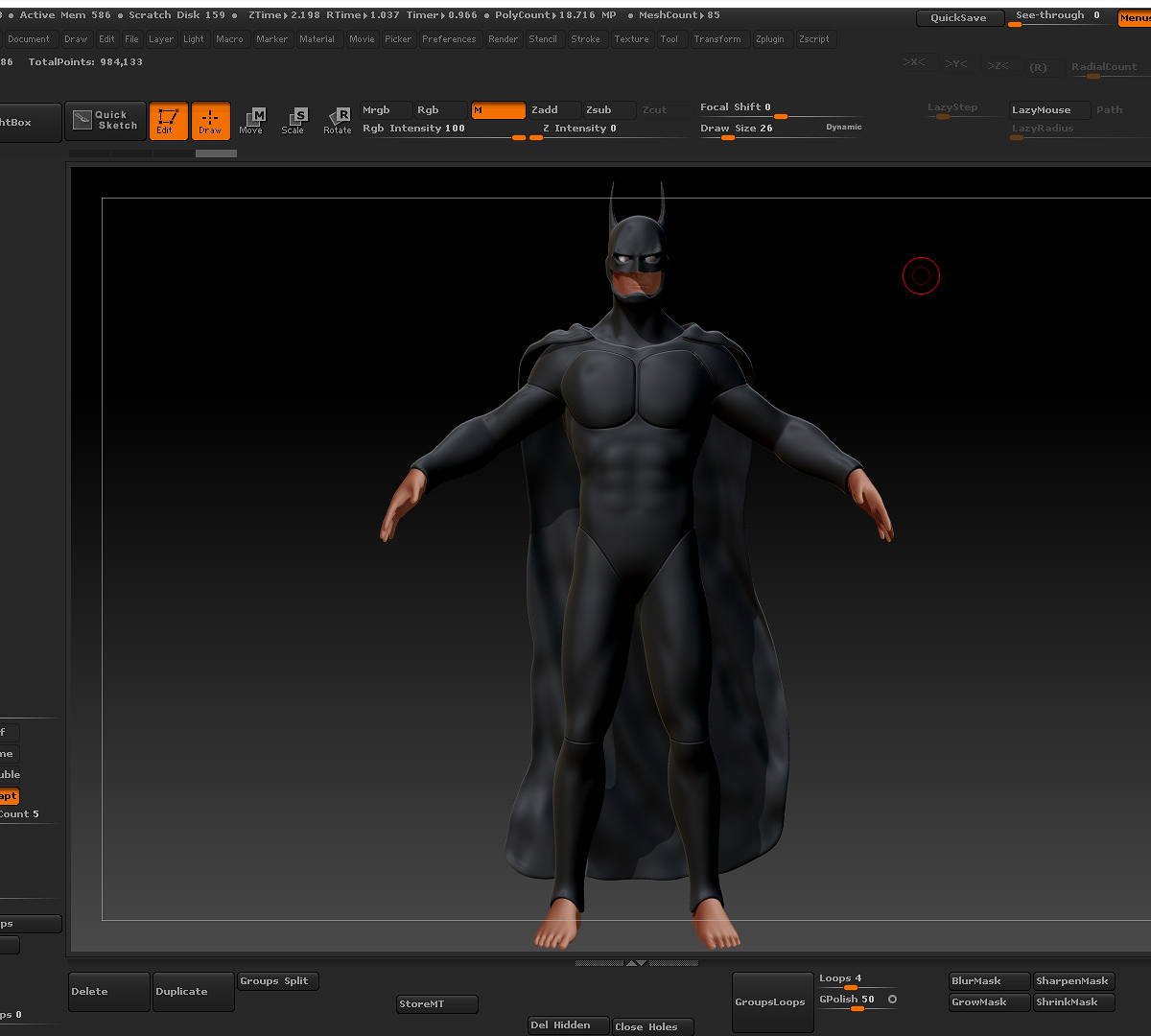Enable Zsub sculpt mode

pos(609,110)
